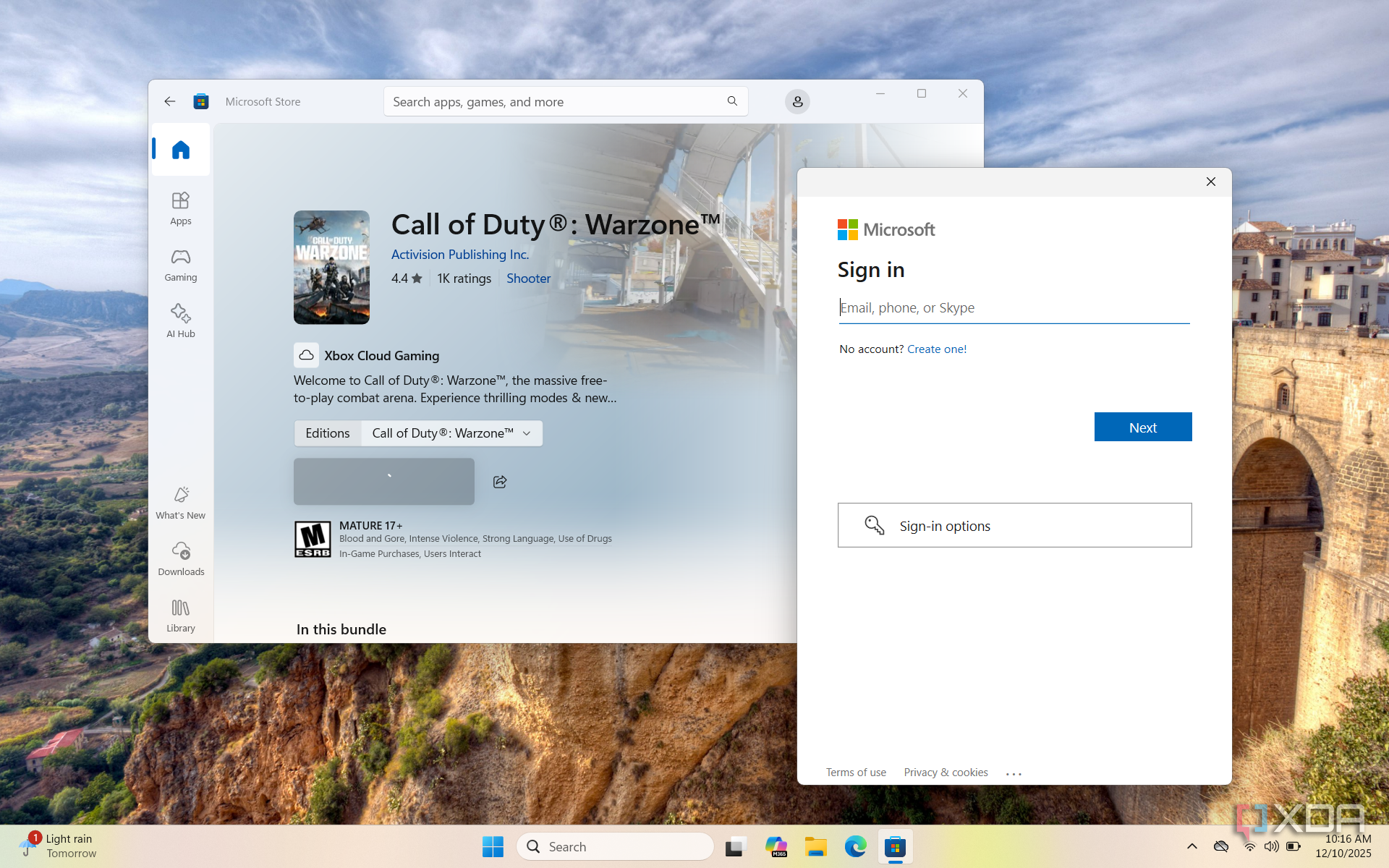This screenshot has width=1389, height=868.
Task: Click the Share icon beside the install button
Action: click(x=500, y=482)
